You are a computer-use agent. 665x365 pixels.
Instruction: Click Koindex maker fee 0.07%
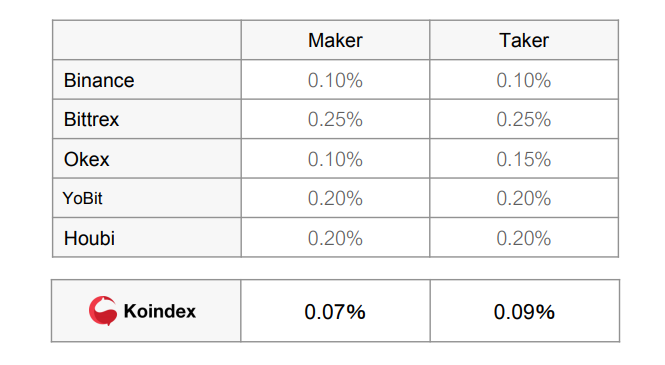pos(335,312)
